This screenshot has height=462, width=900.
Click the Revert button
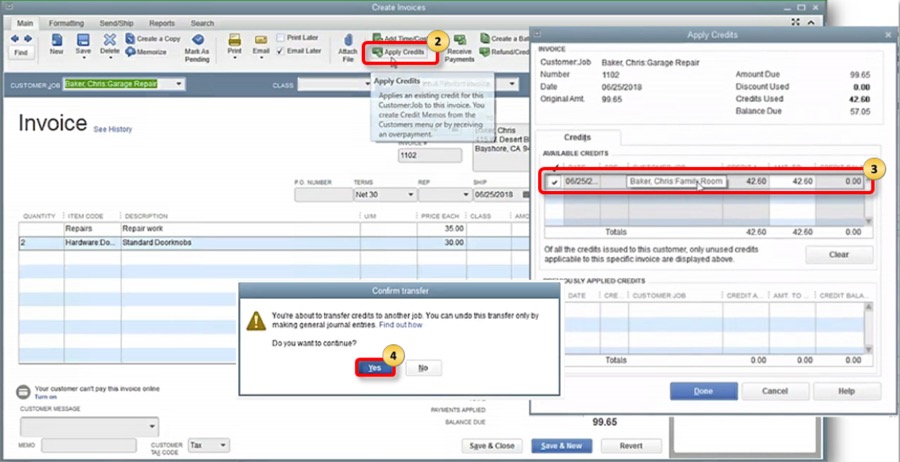click(631, 446)
